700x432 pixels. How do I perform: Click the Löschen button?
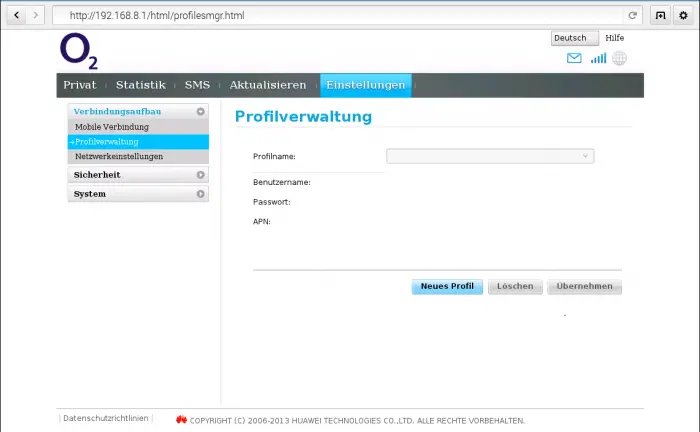515,287
